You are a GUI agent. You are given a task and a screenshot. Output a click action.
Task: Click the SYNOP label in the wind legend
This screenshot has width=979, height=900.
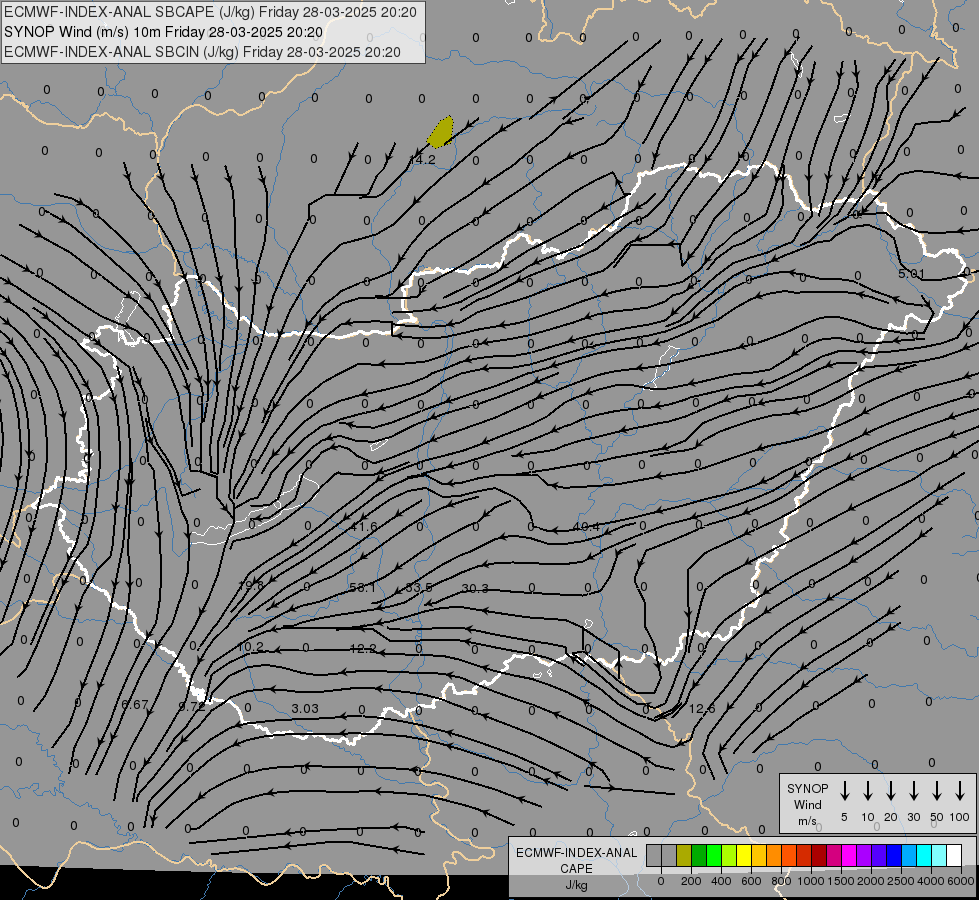pos(807,788)
